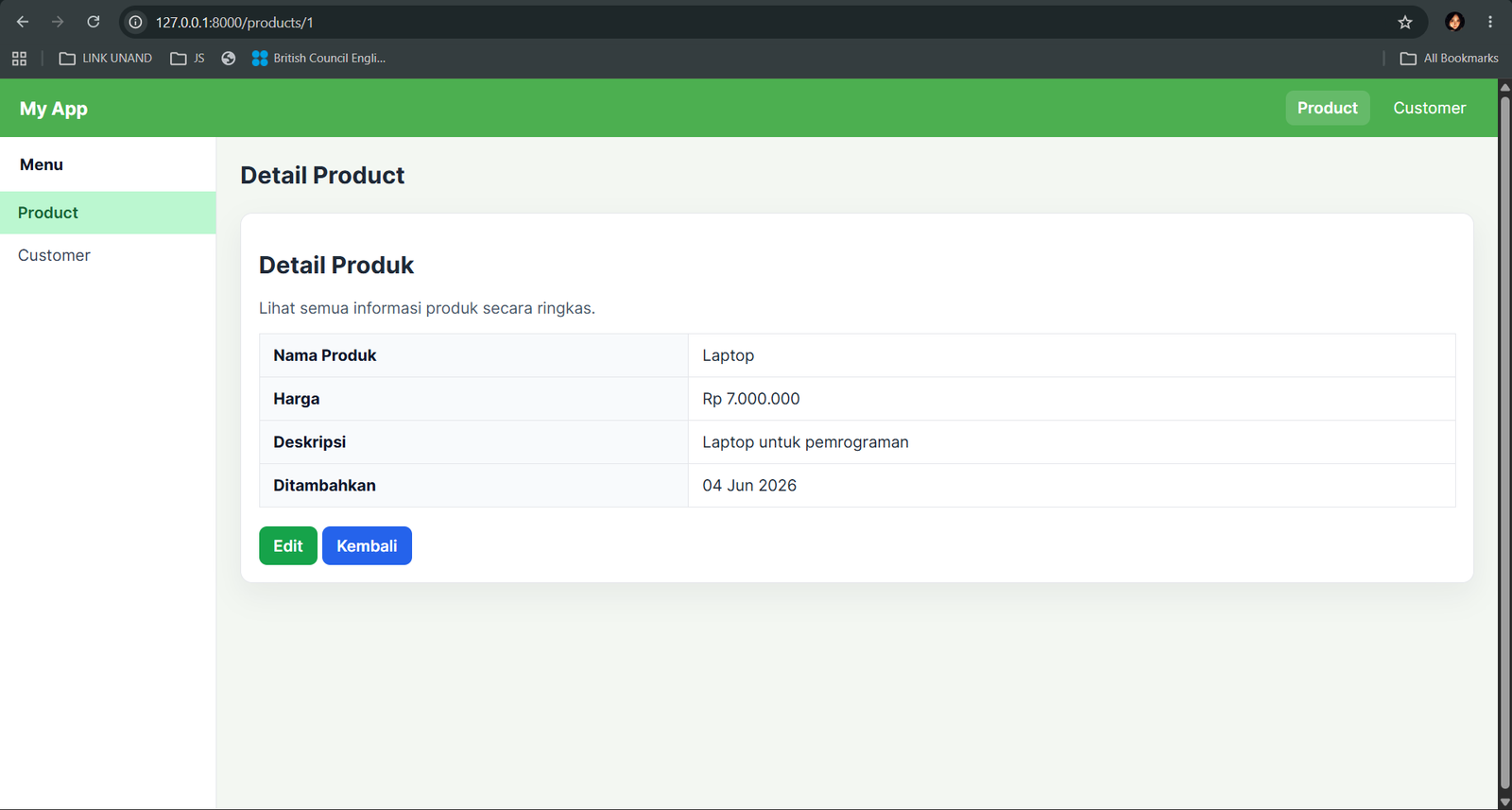Click the Harga label cell

click(473, 399)
